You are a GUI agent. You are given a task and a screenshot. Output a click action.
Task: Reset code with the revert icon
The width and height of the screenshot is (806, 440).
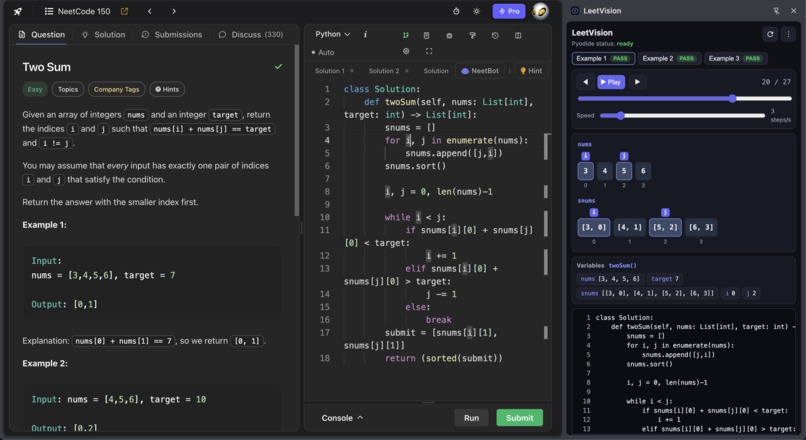click(x=495, y=35)
